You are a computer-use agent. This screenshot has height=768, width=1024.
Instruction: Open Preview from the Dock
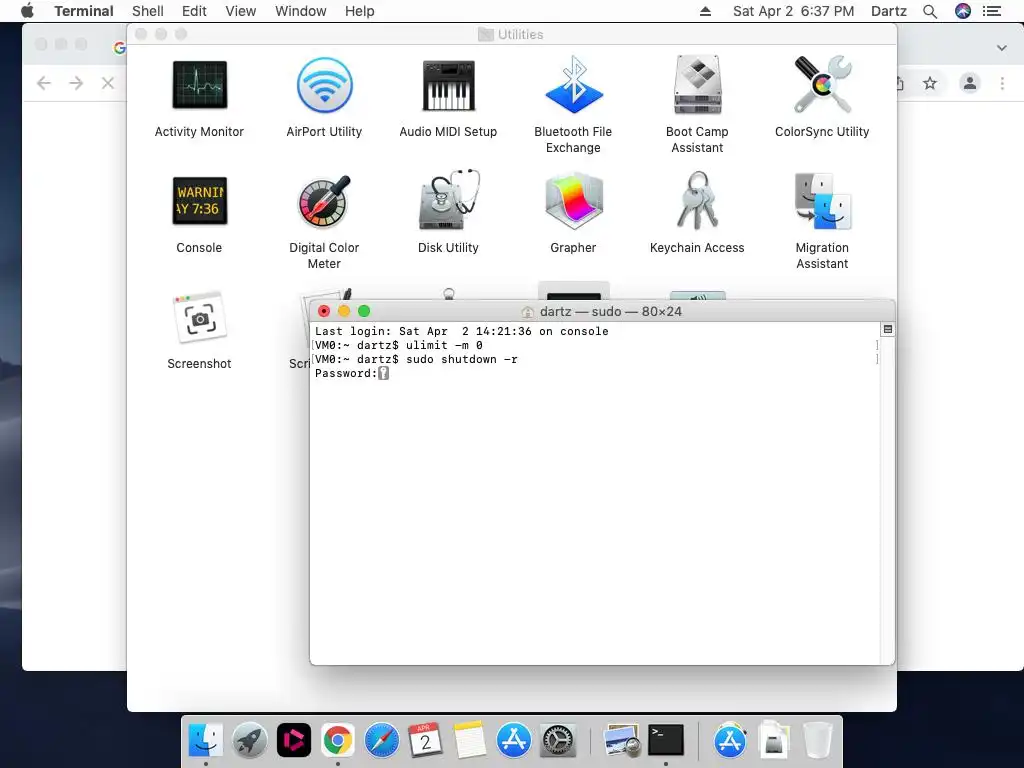point(621,740)
